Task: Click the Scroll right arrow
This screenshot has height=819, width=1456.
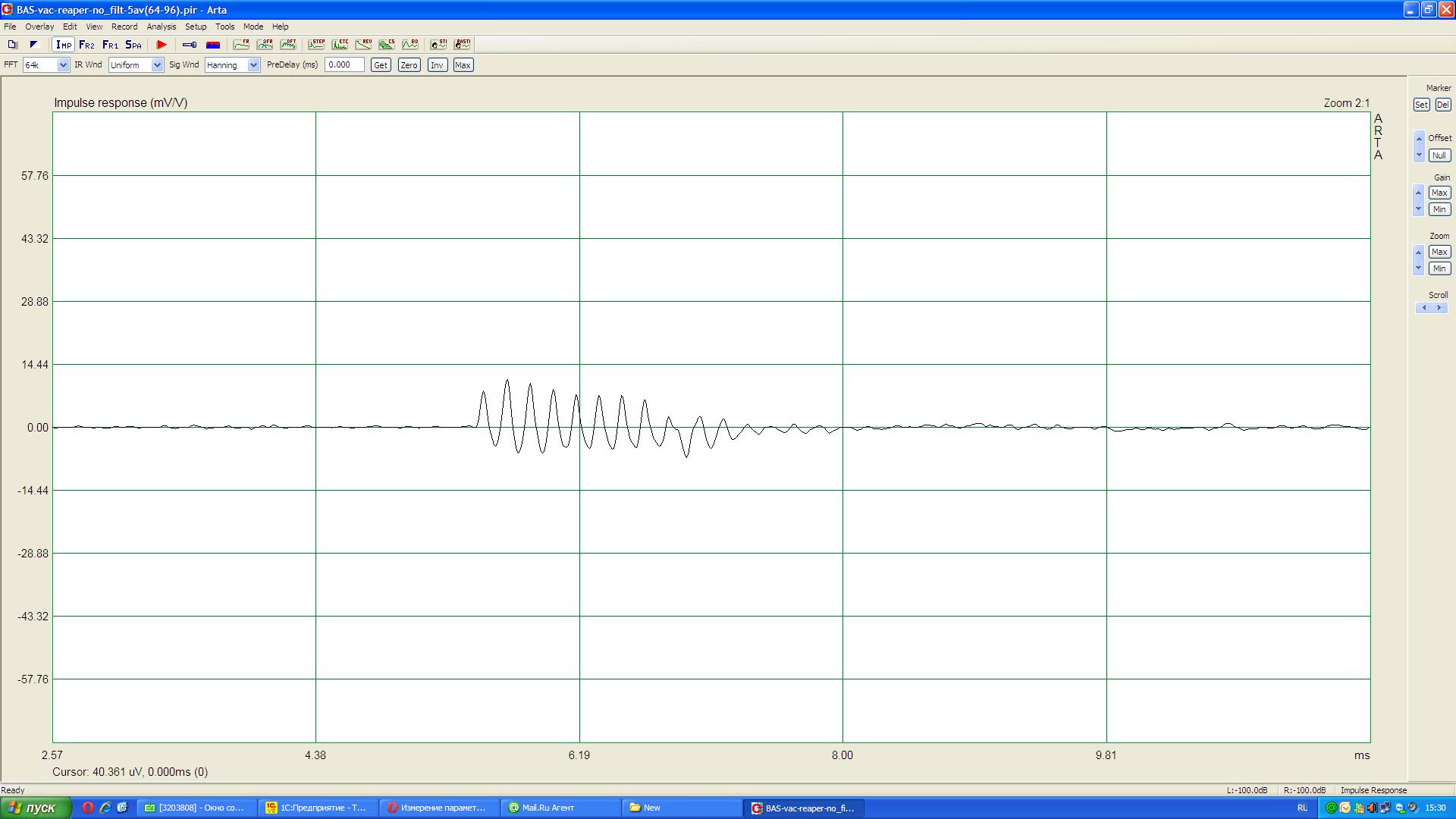Action: [x=1439, y=308]
